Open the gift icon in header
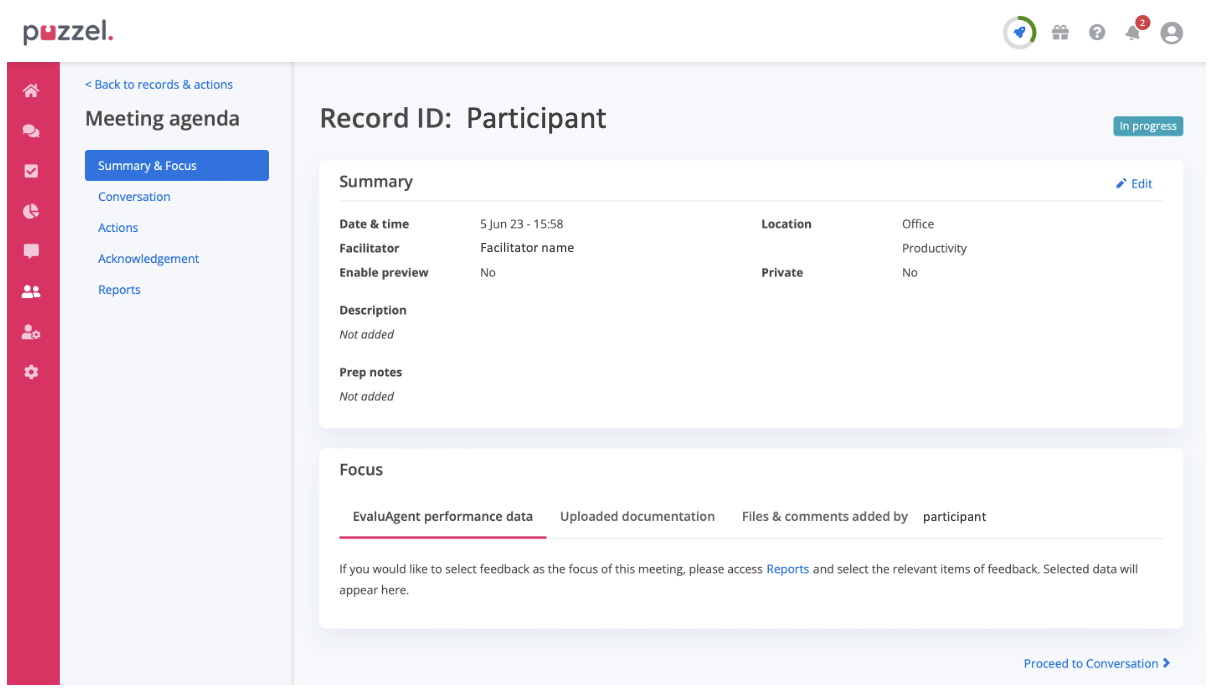The height and width of the screenshot is (688, 1210). [x=1060, y=33]
